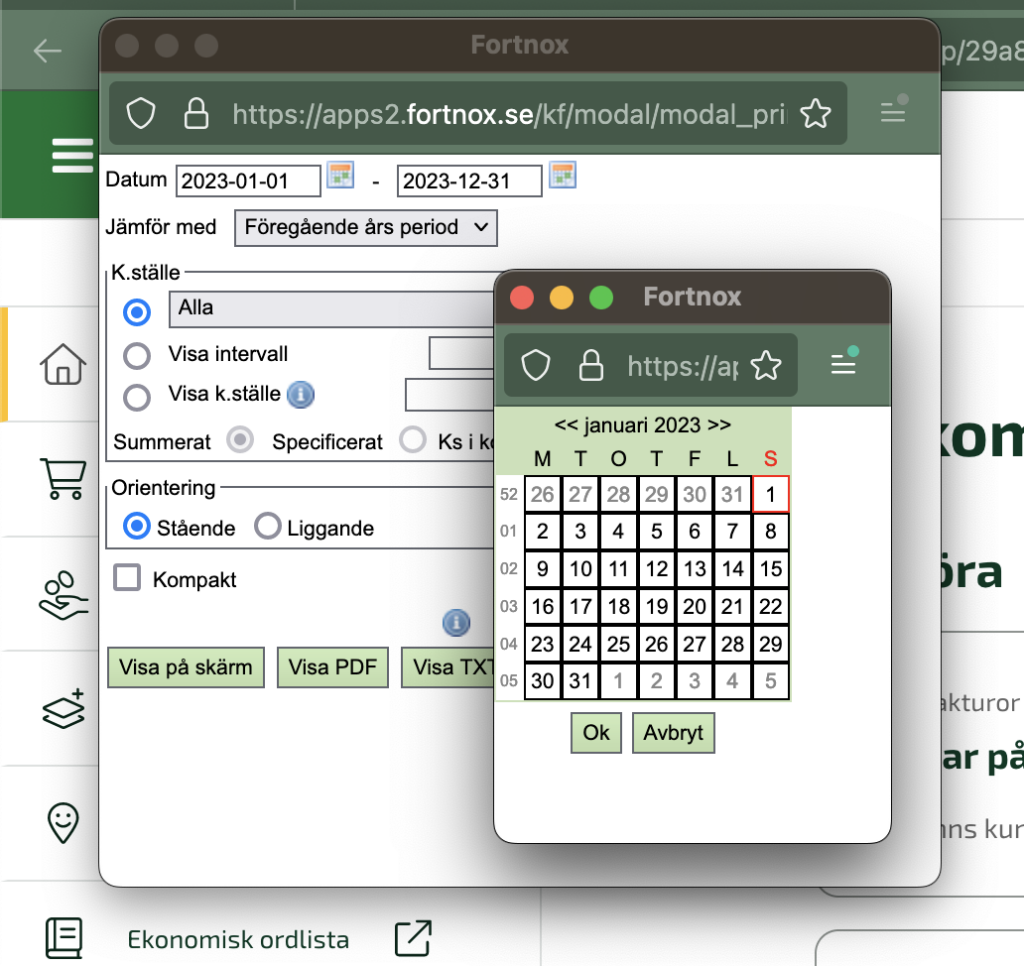
Task: Select the Specificerat radio button
Action: pos(413,440)
